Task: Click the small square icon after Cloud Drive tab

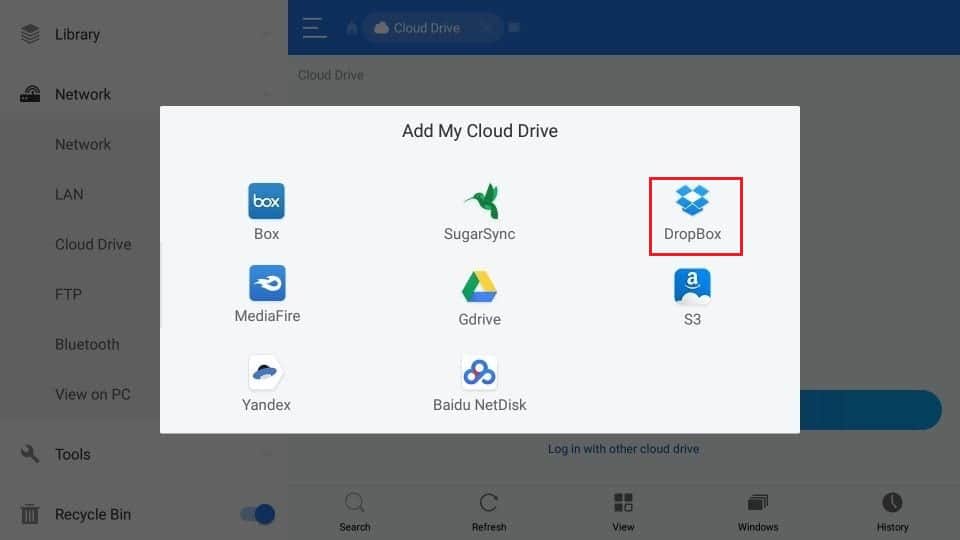Action: coord(514,28)
